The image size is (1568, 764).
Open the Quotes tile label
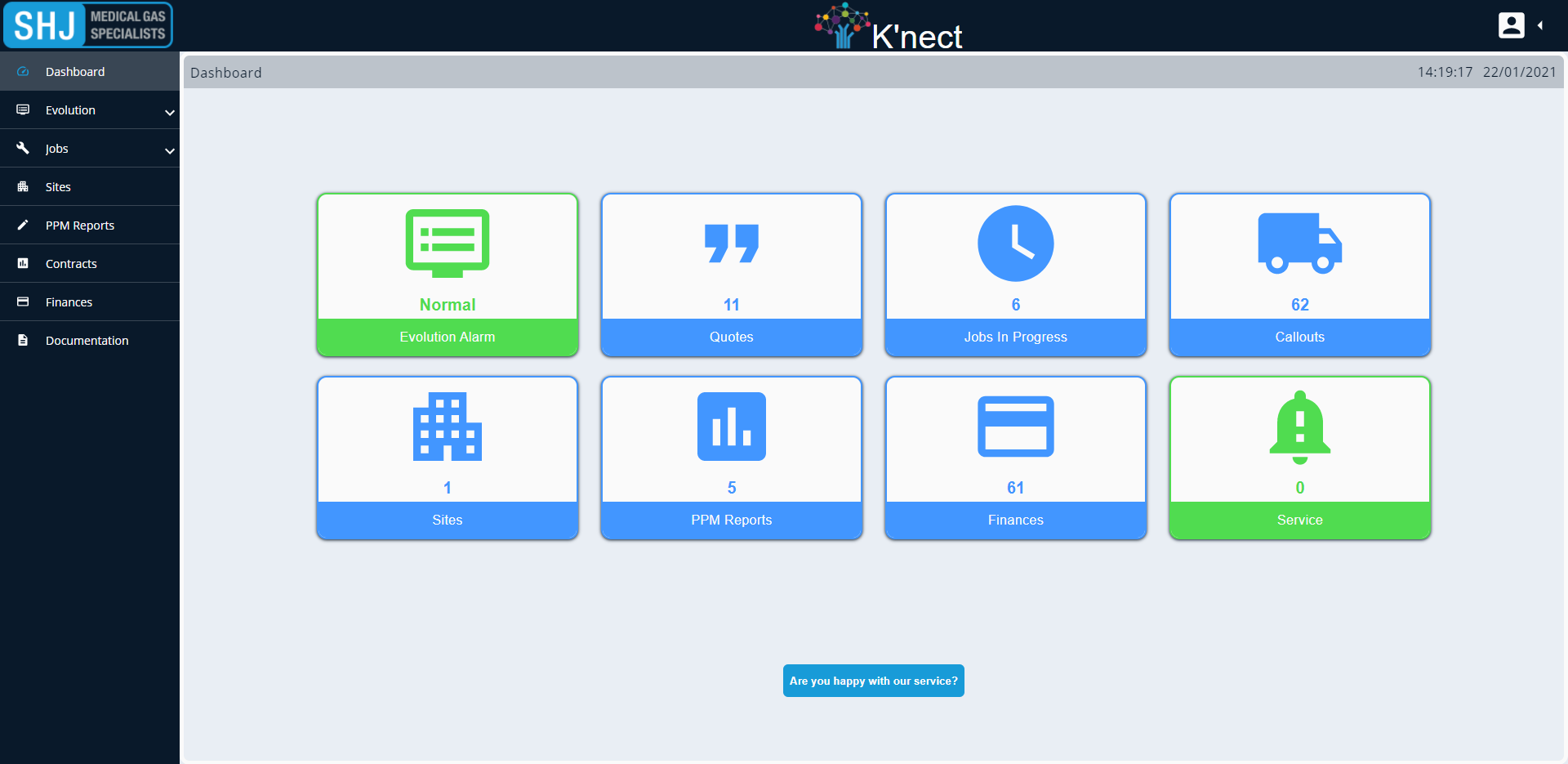coord(732,337)
